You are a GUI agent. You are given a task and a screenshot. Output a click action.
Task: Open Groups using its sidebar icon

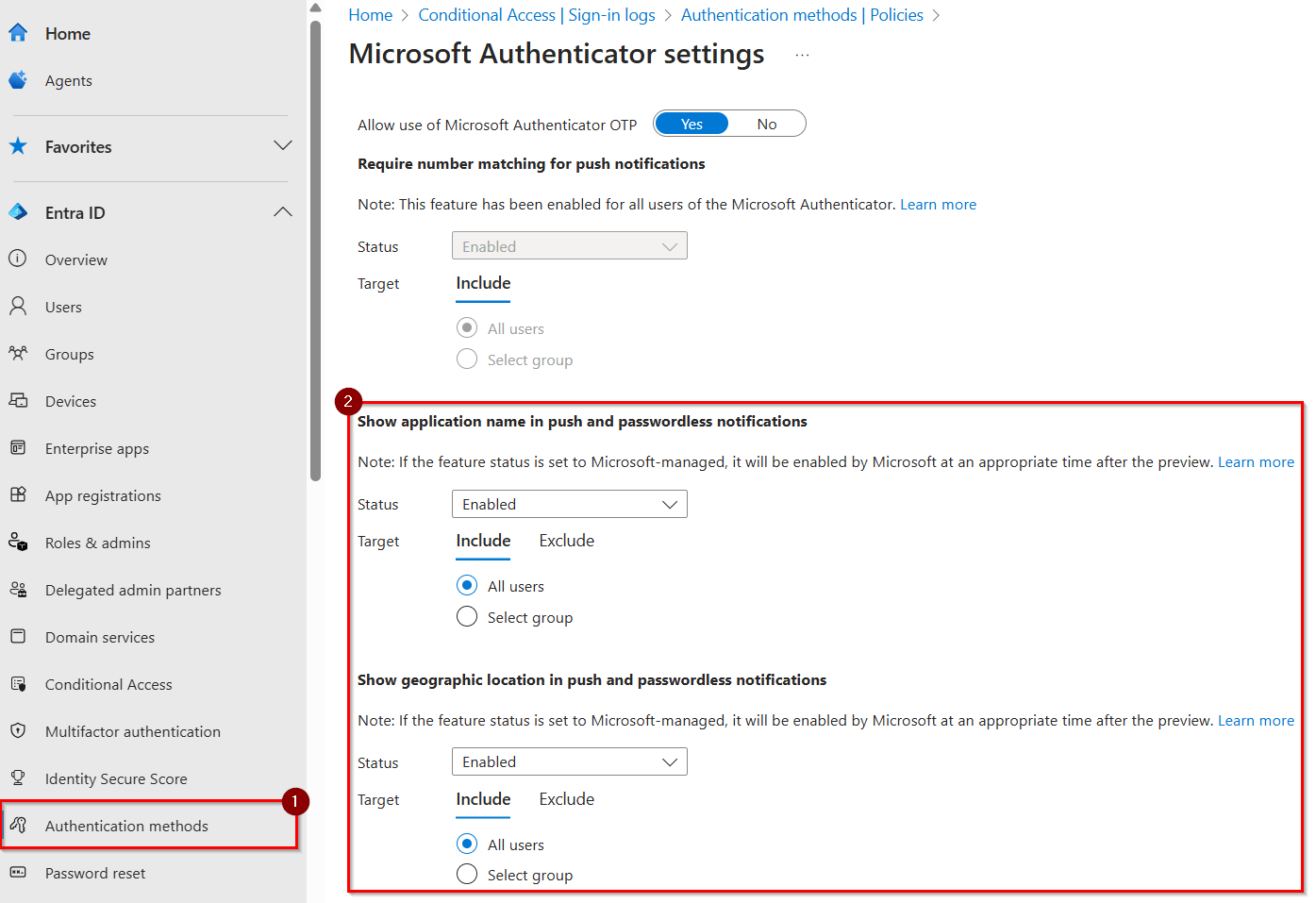18,354
